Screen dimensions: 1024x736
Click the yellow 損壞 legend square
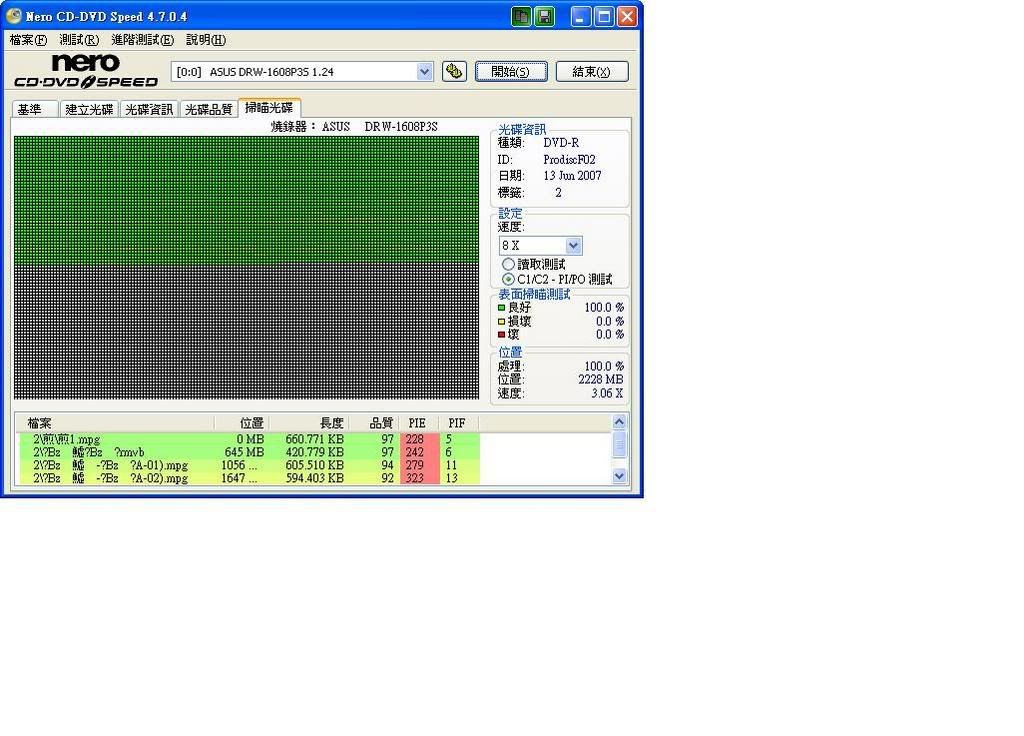click(x=502, y=322)
